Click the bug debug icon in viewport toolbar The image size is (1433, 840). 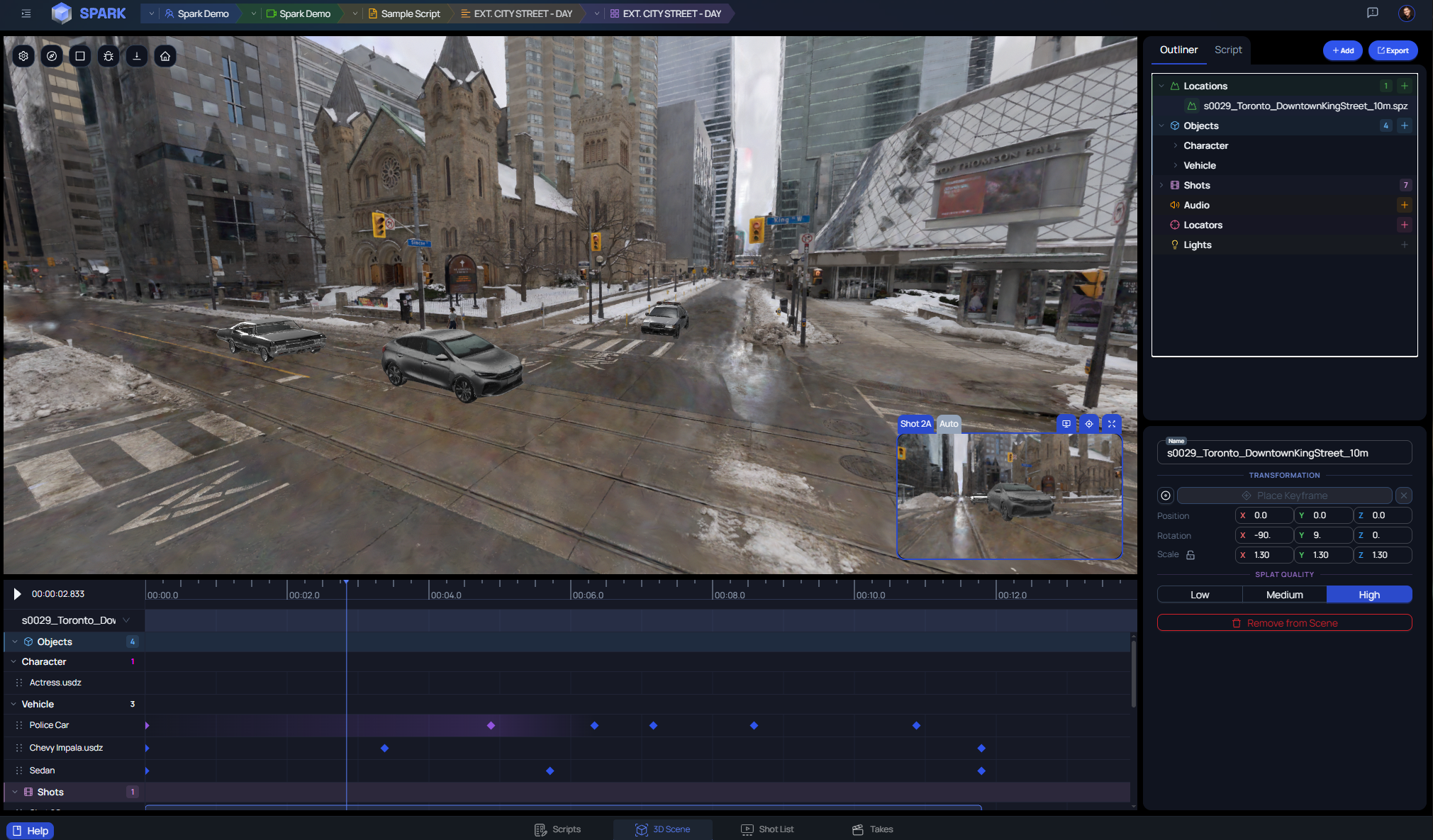(x=108, y=56)
